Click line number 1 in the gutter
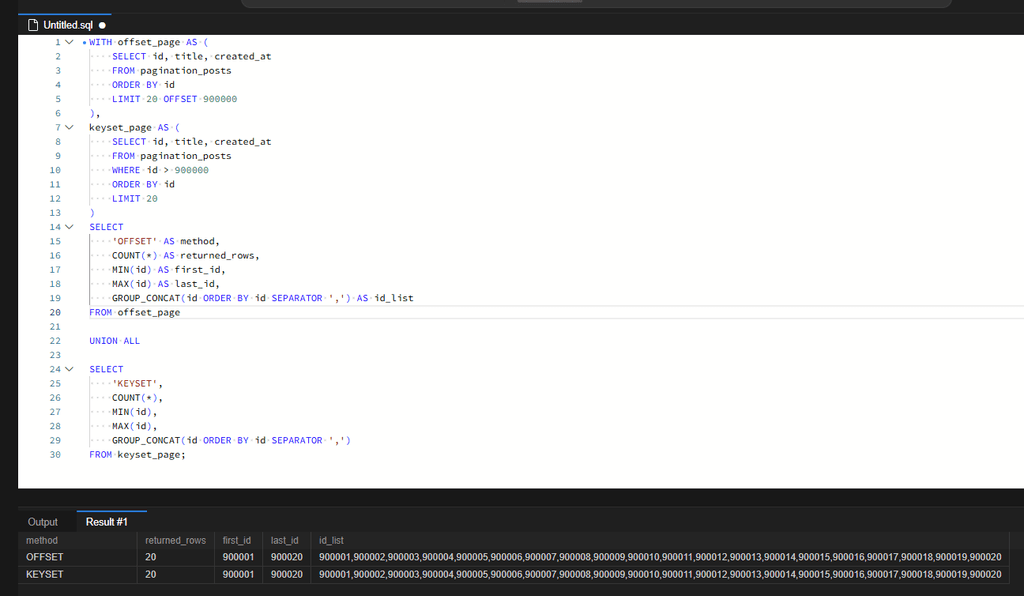Viewport: 1024px width, 596px height. coord(57,42)
